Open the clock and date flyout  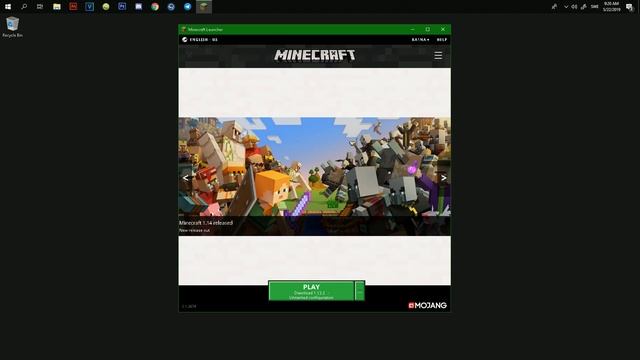click(611, 7)
